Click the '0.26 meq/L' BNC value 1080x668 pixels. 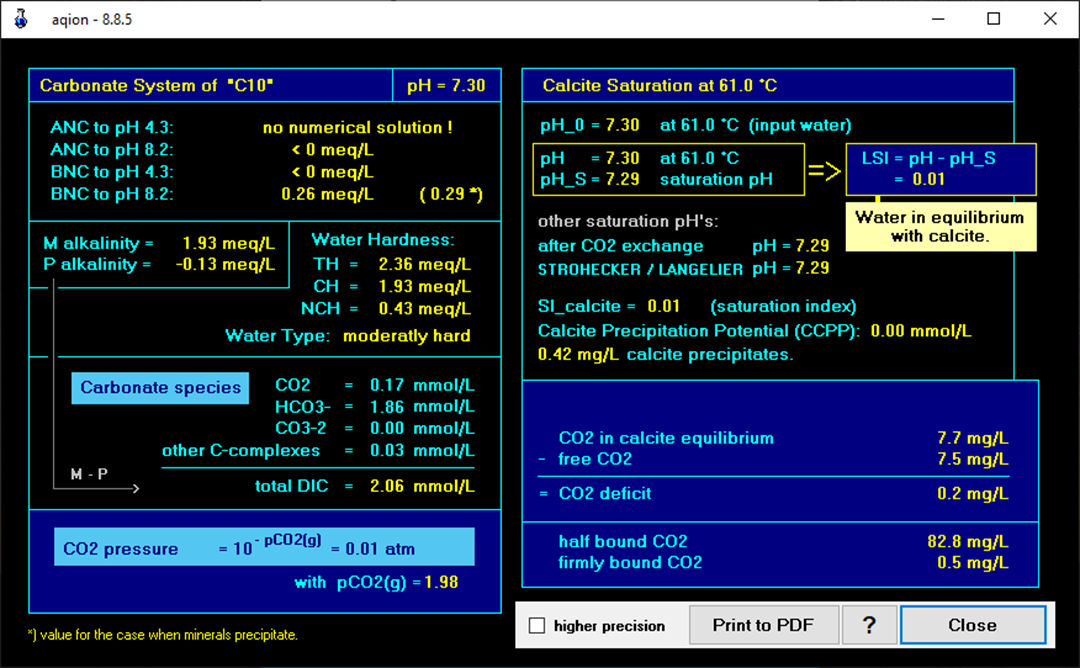[x=327, y=194]
